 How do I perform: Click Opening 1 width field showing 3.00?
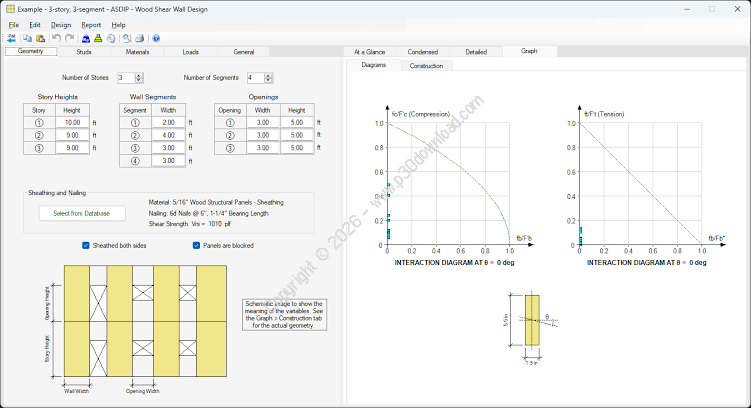(263, 123)
